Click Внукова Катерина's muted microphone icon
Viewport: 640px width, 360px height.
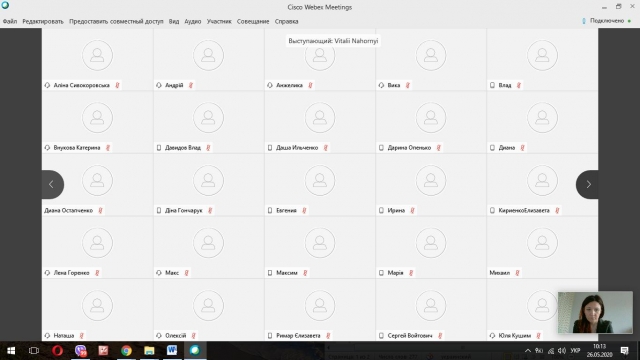pos(108,148)
